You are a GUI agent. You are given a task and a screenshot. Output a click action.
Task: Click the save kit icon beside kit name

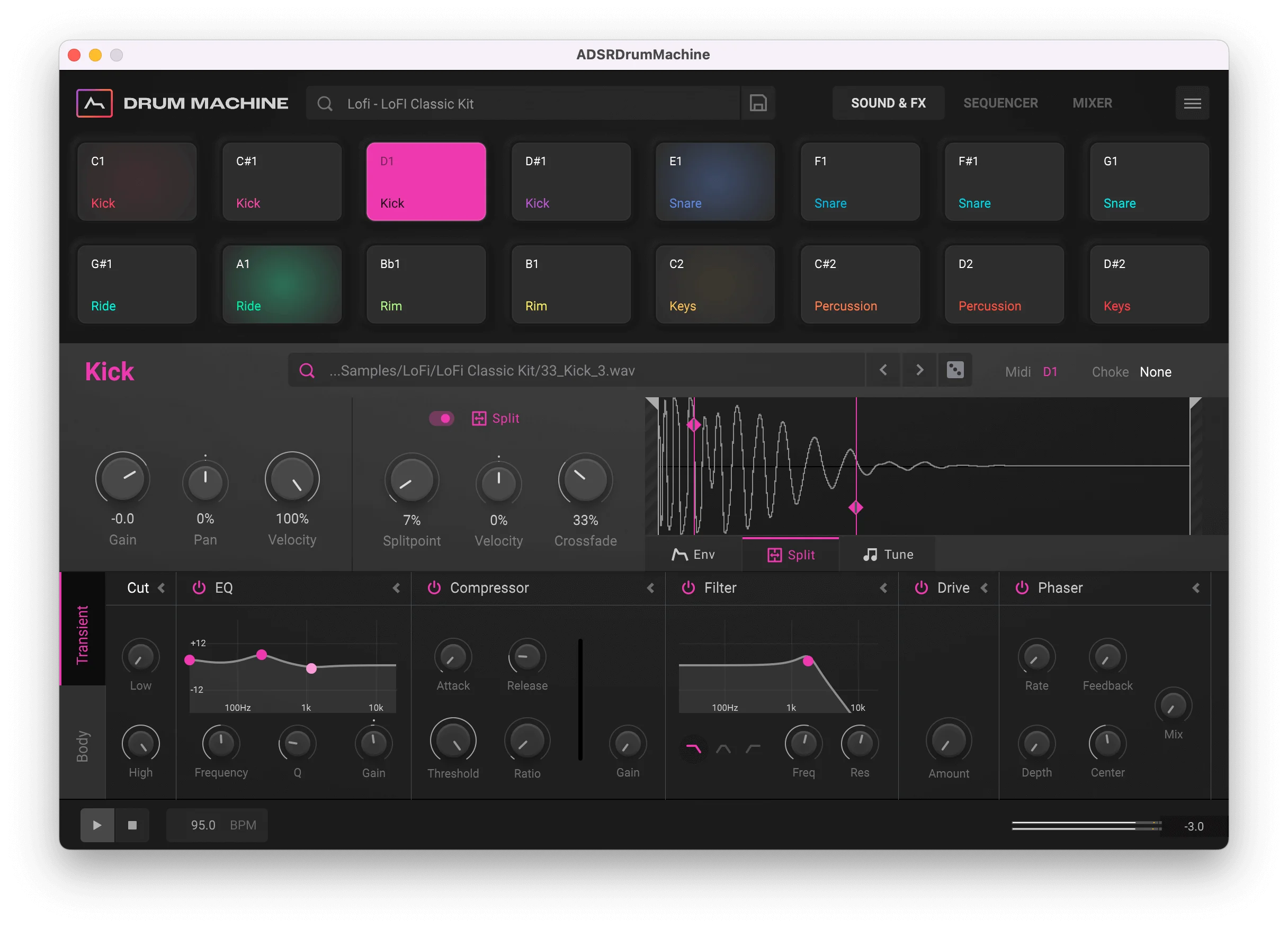point(758,103)
